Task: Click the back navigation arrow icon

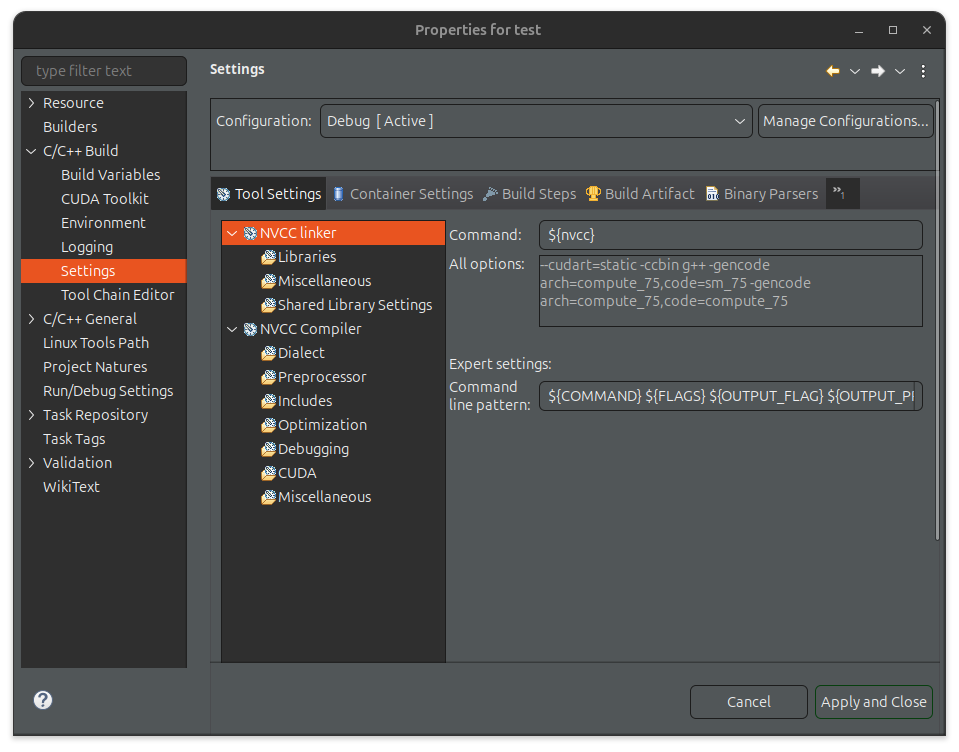Action: pos(832,71)
